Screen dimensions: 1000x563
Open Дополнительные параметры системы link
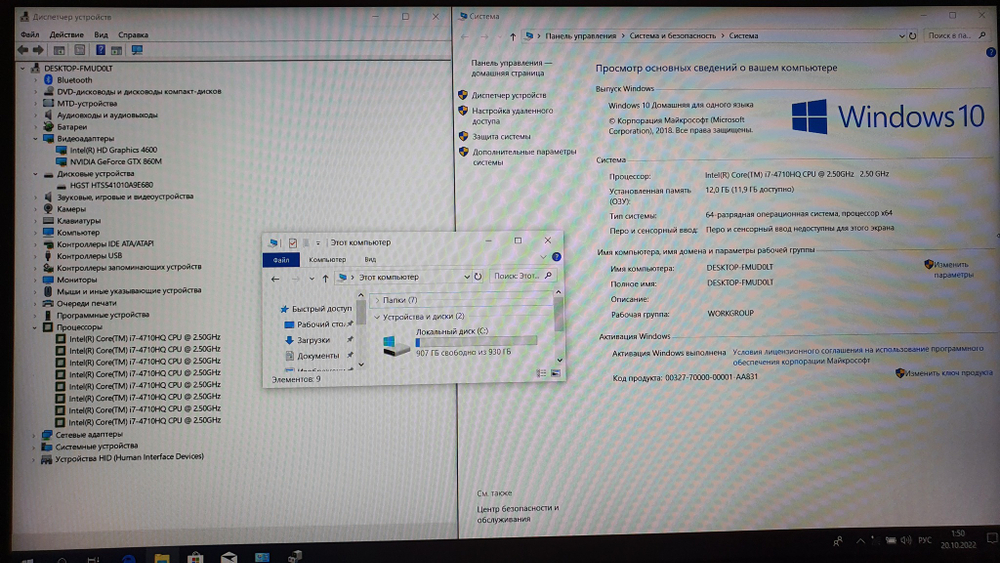click(524, 157)
